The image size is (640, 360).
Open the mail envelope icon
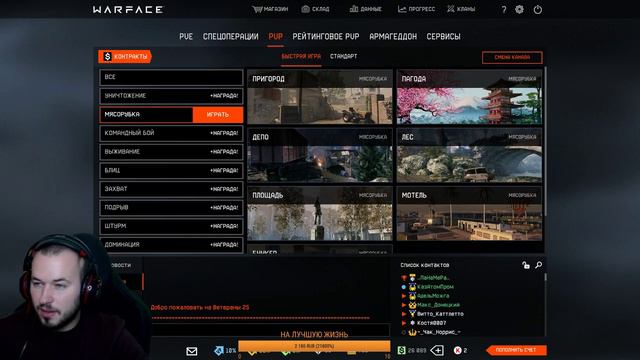pyautogui.click(x=191, y=351)
